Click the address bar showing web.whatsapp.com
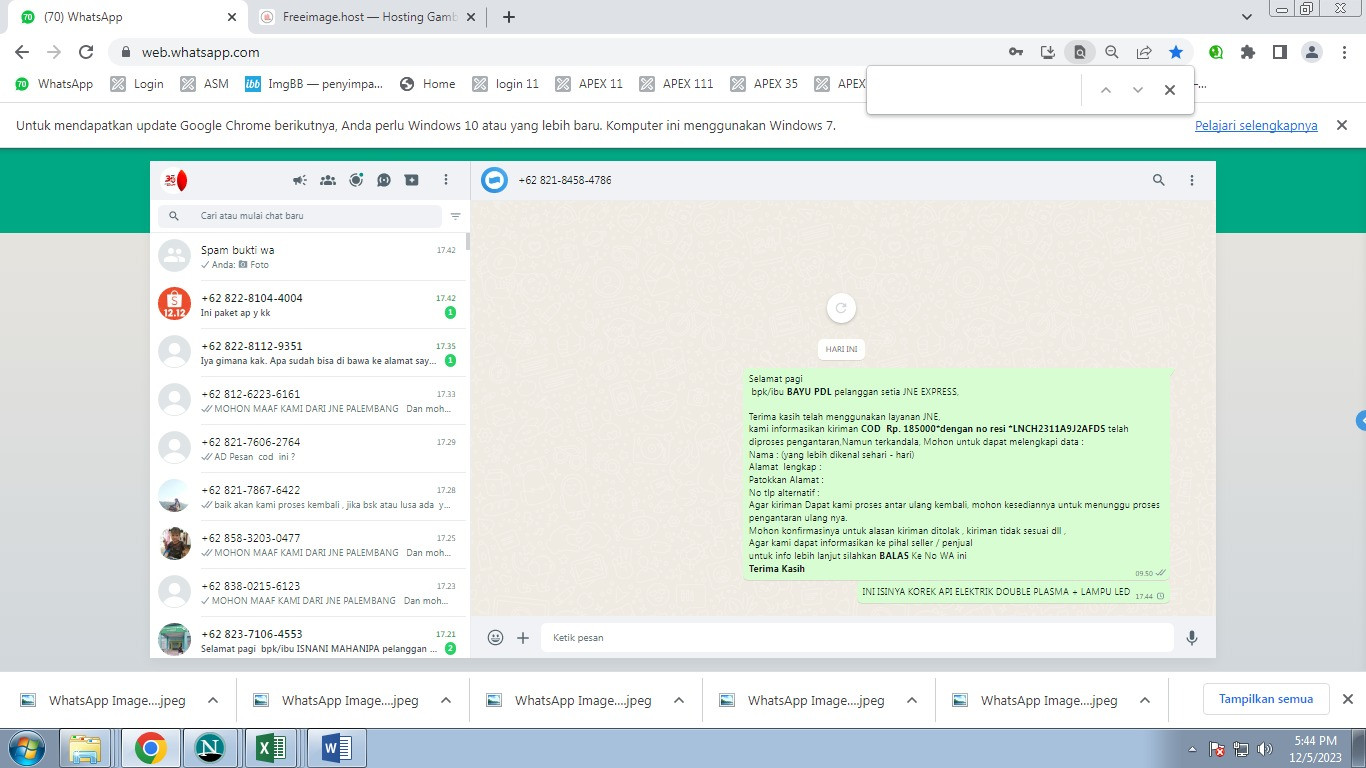Image resolution: width=1366 pixels, height=768 pixels. (560, 52)
